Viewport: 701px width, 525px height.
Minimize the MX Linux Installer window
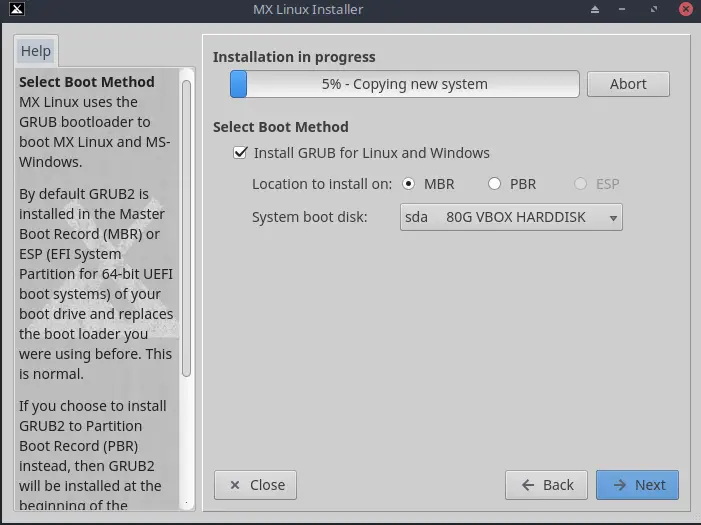pyautogui.click(x=622, y=9)
